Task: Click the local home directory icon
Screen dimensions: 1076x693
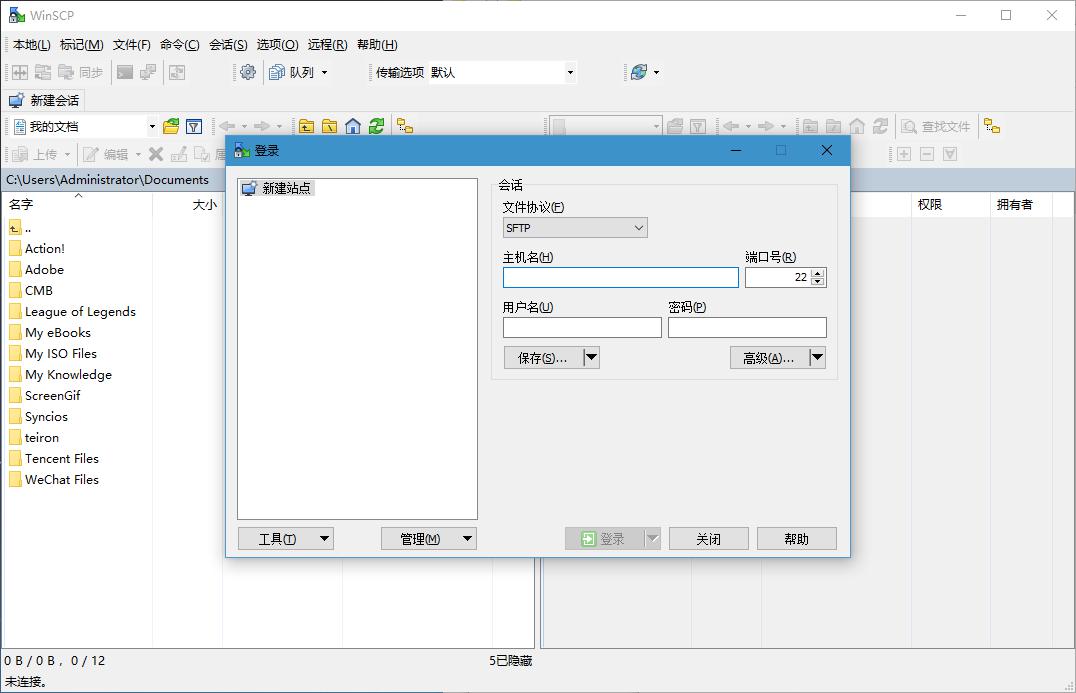Action: (353, 126)
